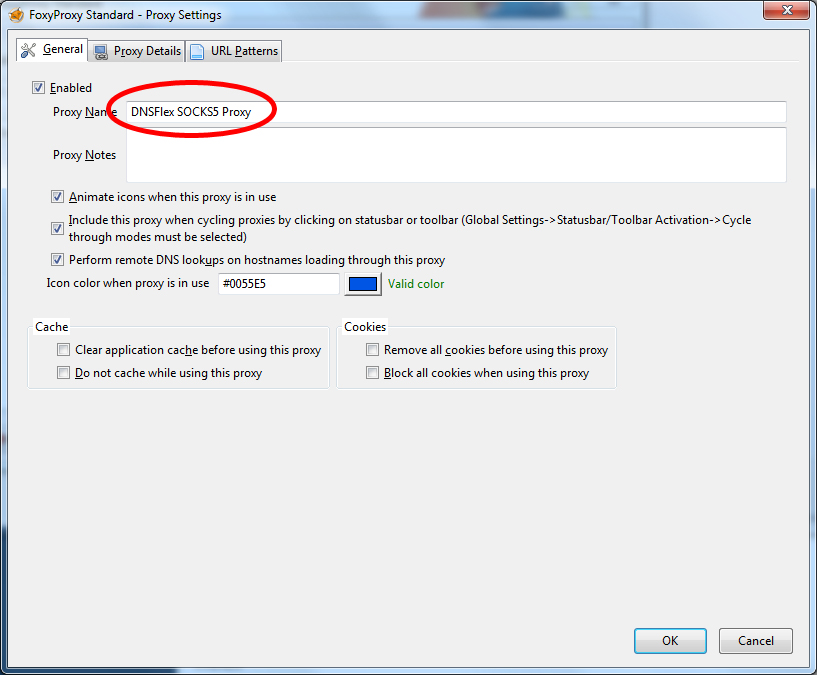Disable Perform remote DNS lookups checkbox
This screenshot has width=817, height=675.
pyautogui.click(x=57, y=260)
